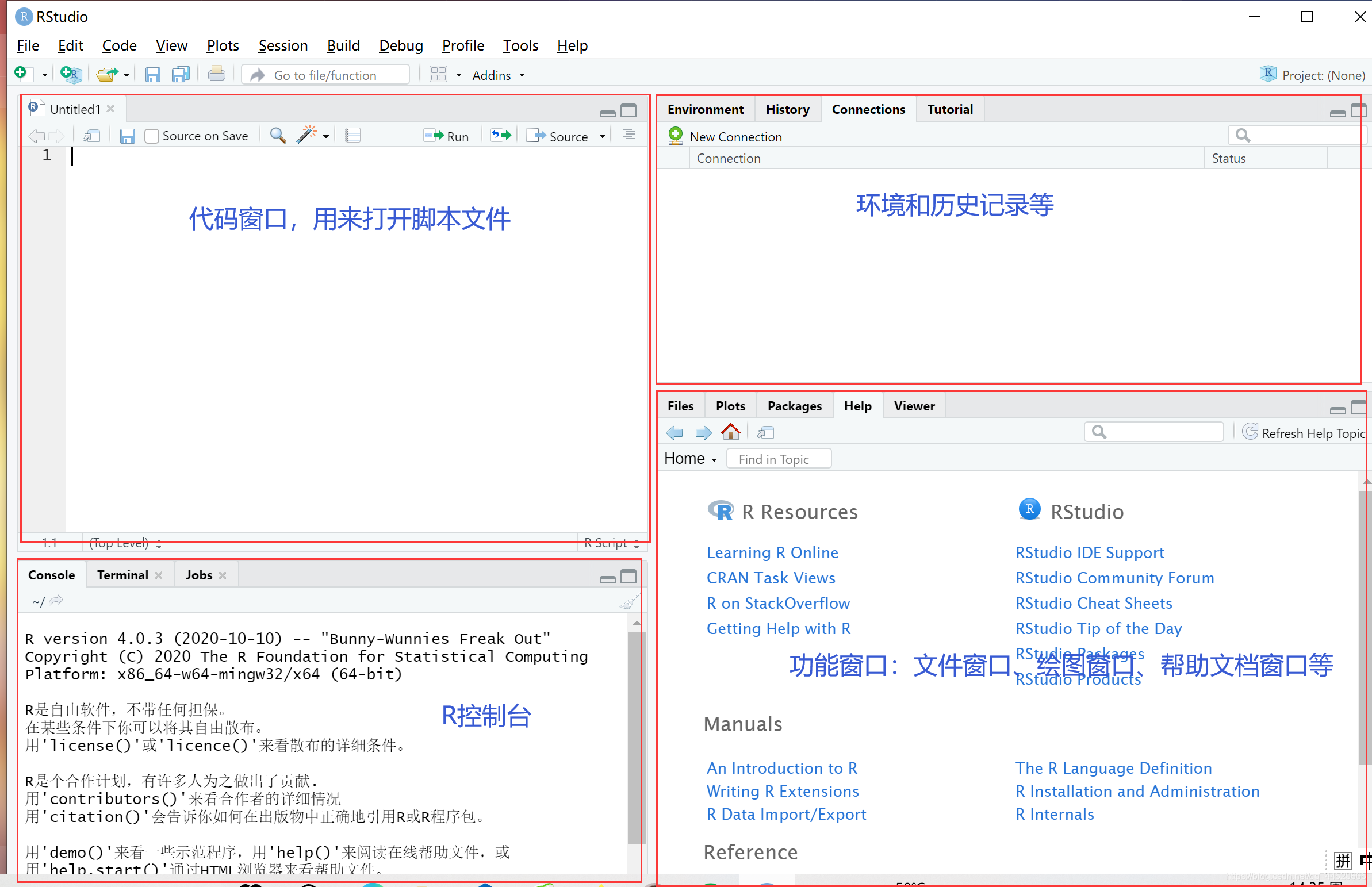Switch to the Plots tab

pyautogui.click(x=730, y=406)
